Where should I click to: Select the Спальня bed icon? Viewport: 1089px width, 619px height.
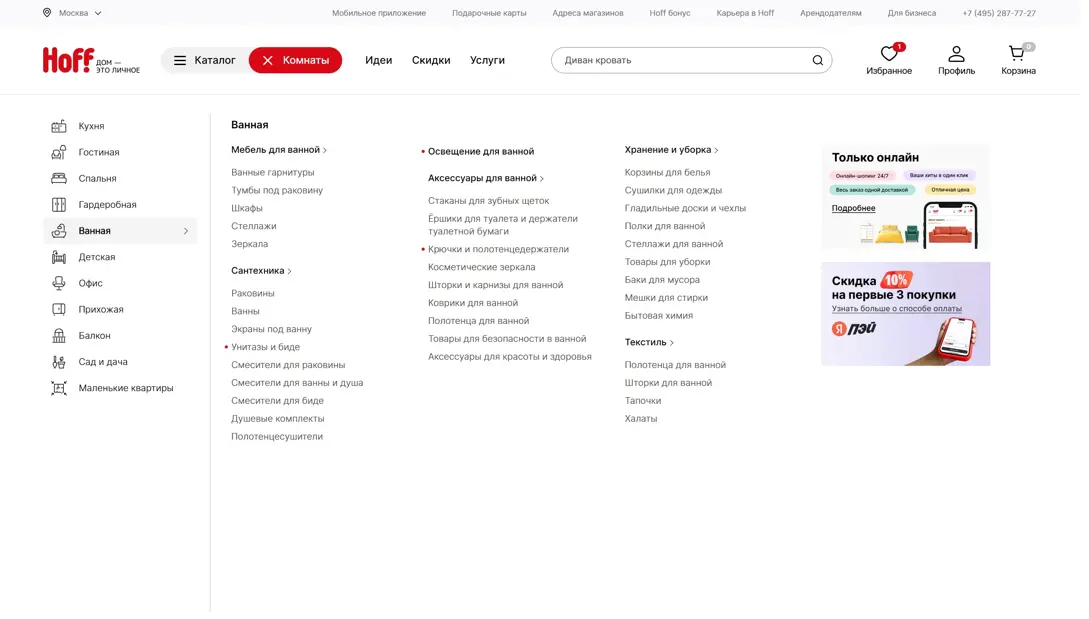[59, 178]
